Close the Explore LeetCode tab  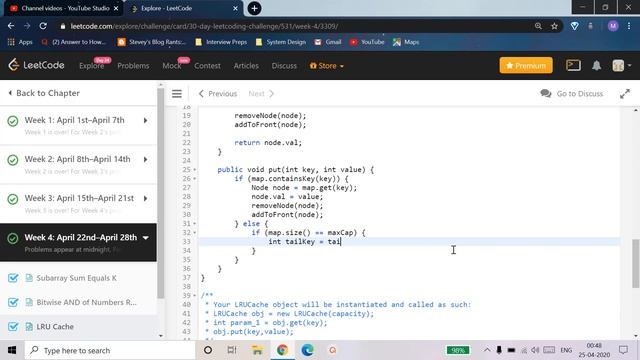[235, 8]
